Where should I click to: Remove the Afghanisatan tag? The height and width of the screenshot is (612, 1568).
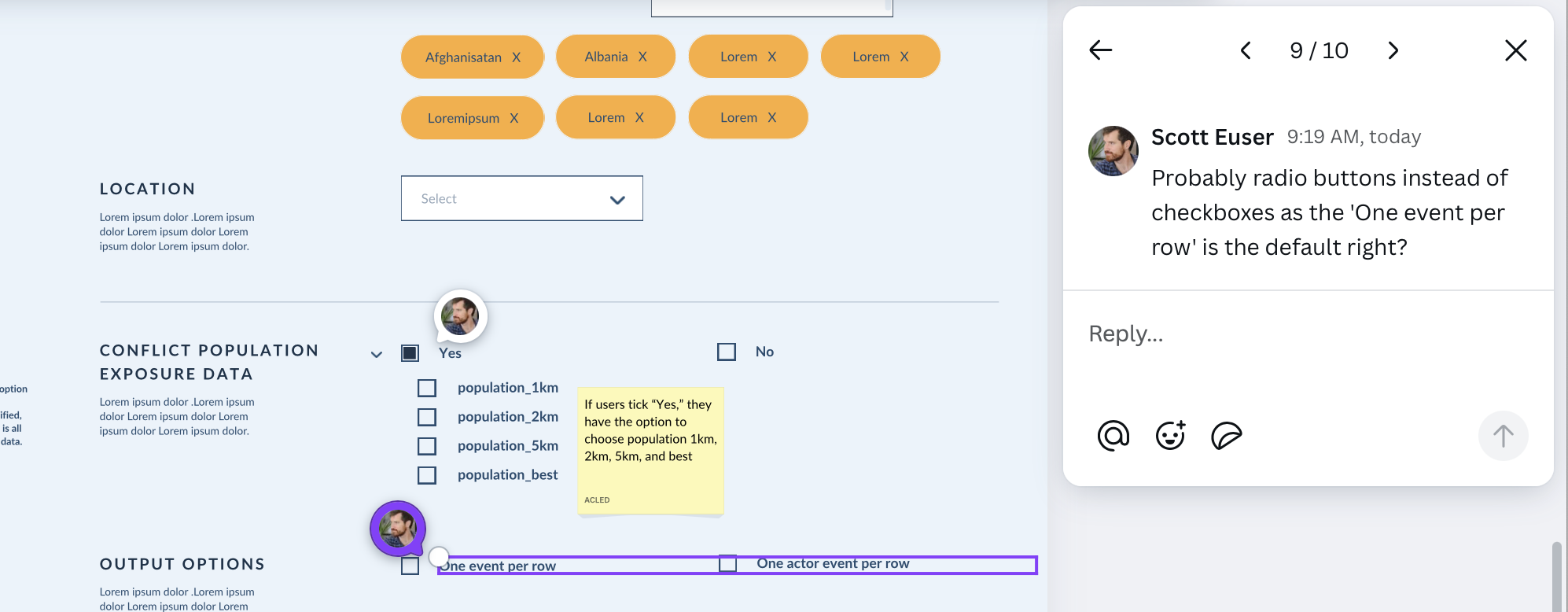coord(517,57)
